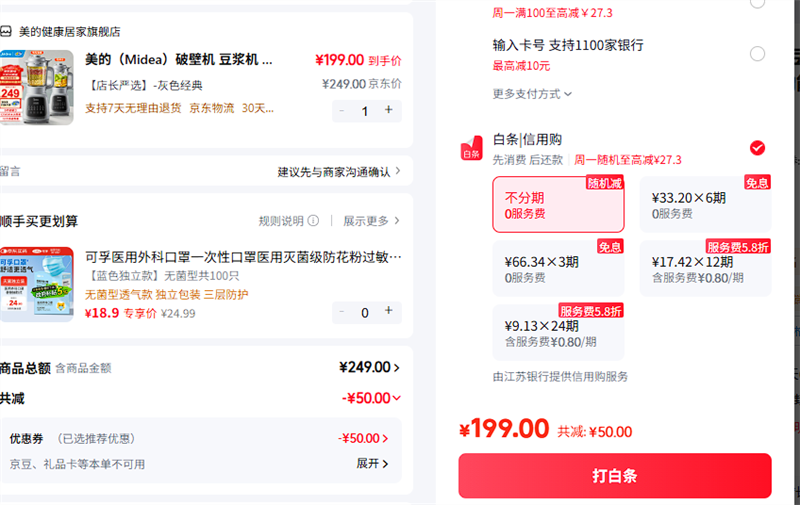Image resolution: width=800 pixels, height=505 pixels.
Task: Open 建议先与商家沟通确认 message field
Action: (338, 172)
